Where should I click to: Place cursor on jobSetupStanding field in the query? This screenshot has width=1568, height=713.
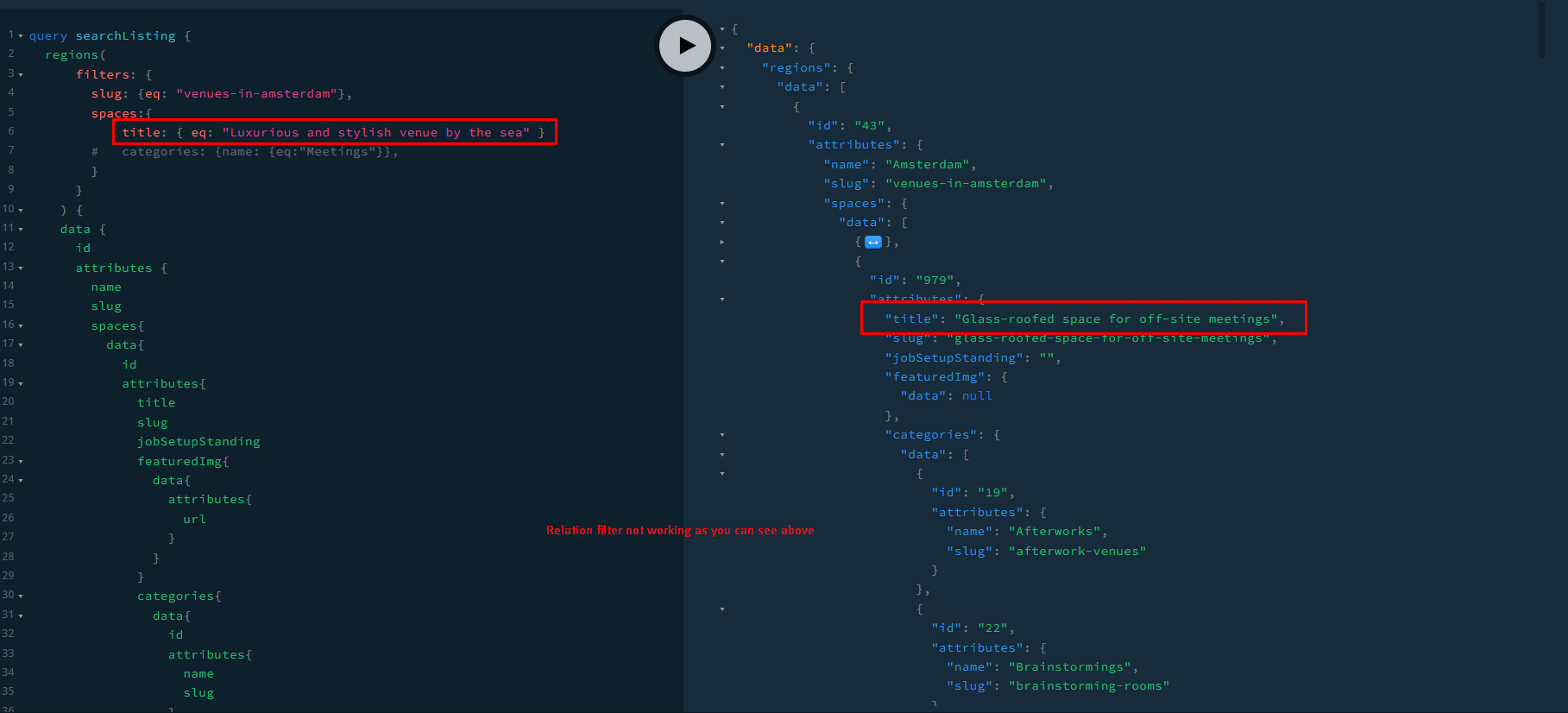pos(198,442)
